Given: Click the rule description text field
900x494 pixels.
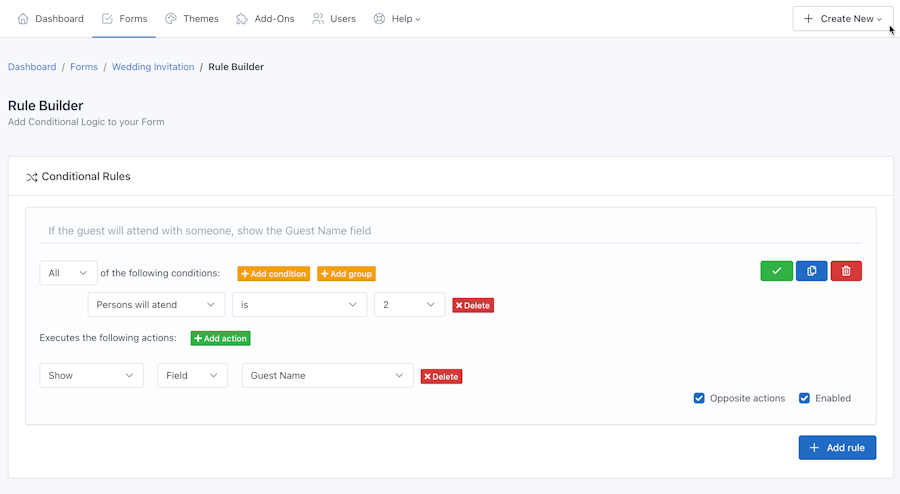Looking at the screenshot, I should pyautogui.click(x=450, y=230).
